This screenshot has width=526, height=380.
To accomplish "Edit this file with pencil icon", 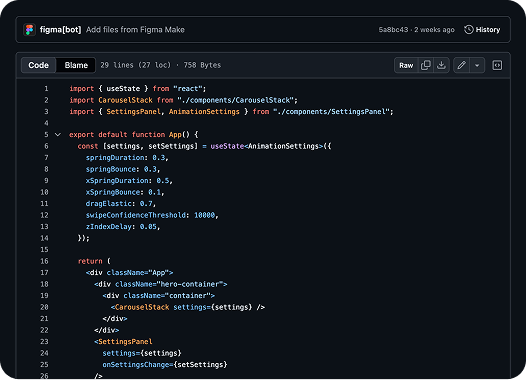I will (x=462, y=65).
